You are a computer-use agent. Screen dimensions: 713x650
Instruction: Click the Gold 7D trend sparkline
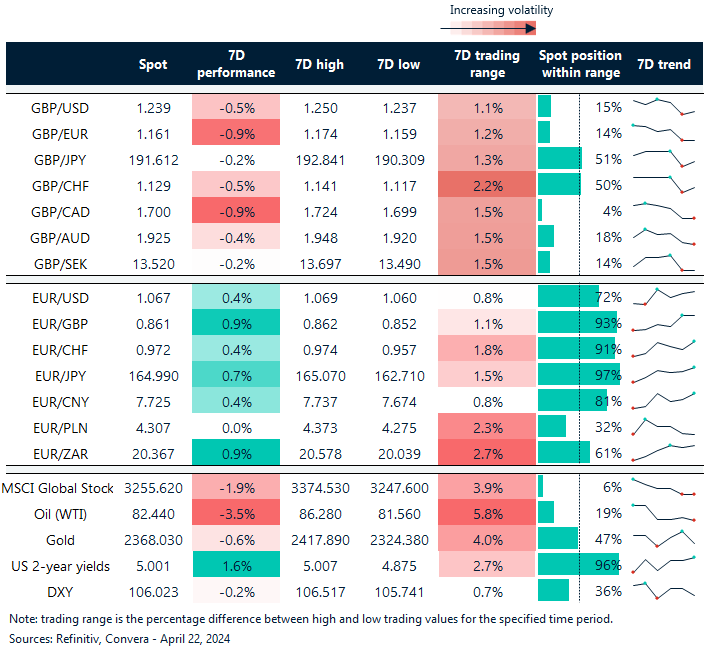[x=663, y=539]
